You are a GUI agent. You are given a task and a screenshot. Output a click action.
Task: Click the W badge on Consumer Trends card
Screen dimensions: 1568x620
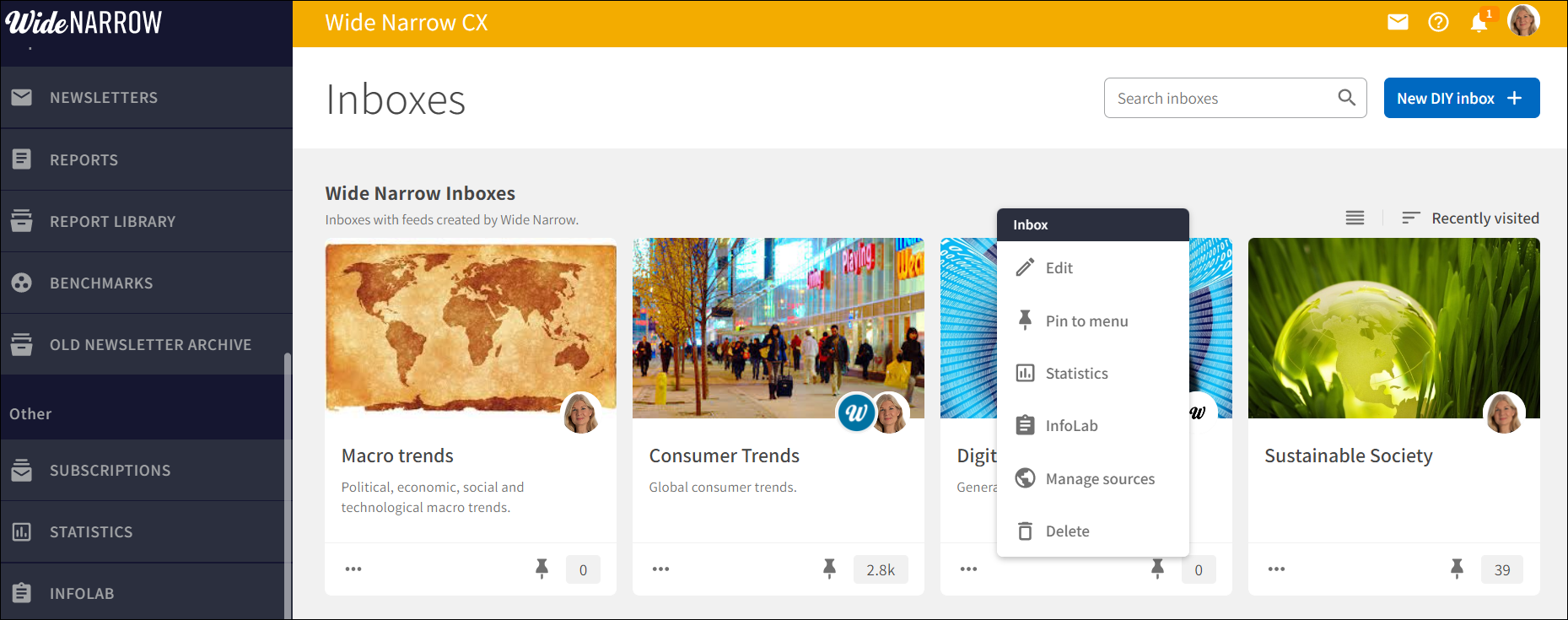[856, 412]
